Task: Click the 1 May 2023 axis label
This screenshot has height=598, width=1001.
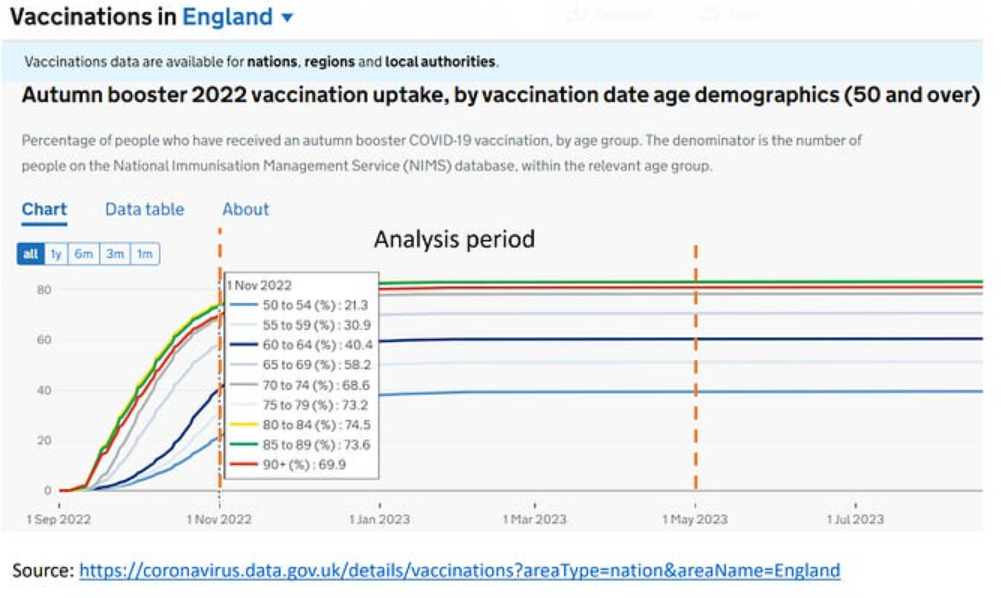Action: coord(696,519)
